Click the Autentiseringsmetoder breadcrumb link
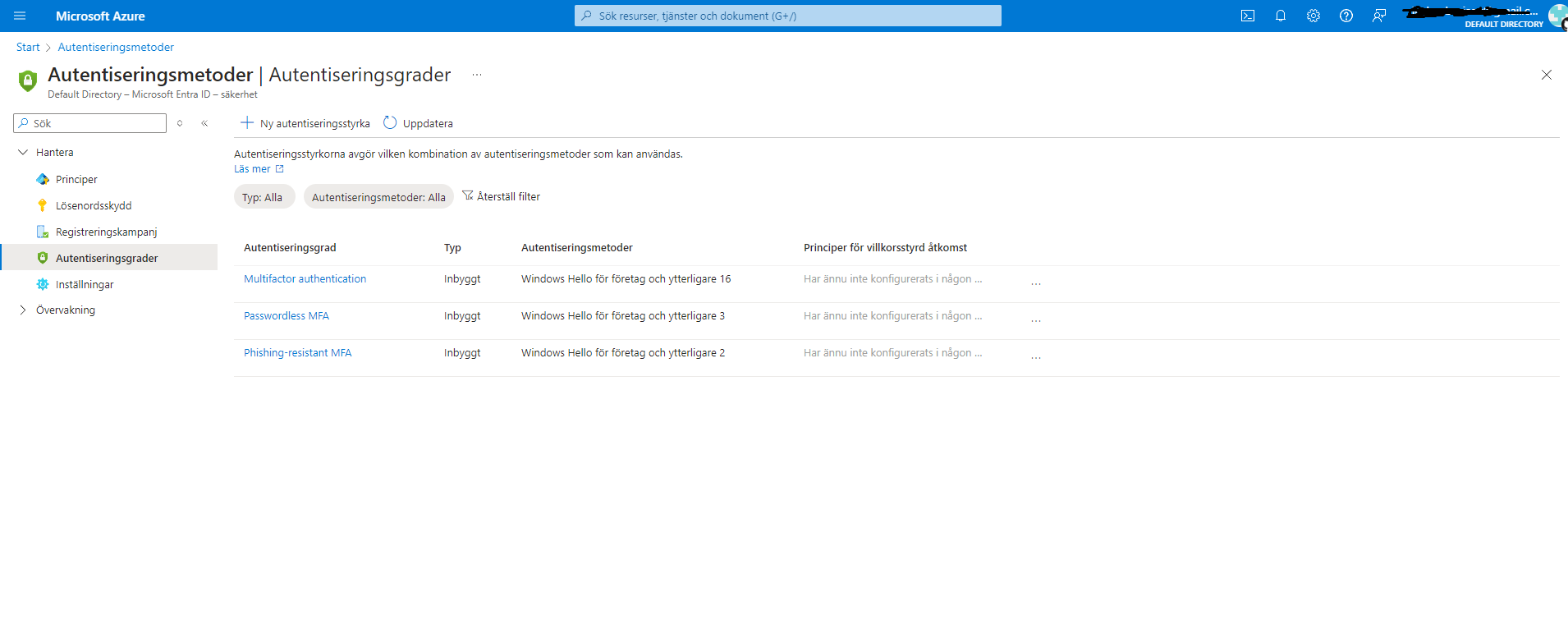The width and height of the screenshot is (1568, 620). [x=116, y=47]
